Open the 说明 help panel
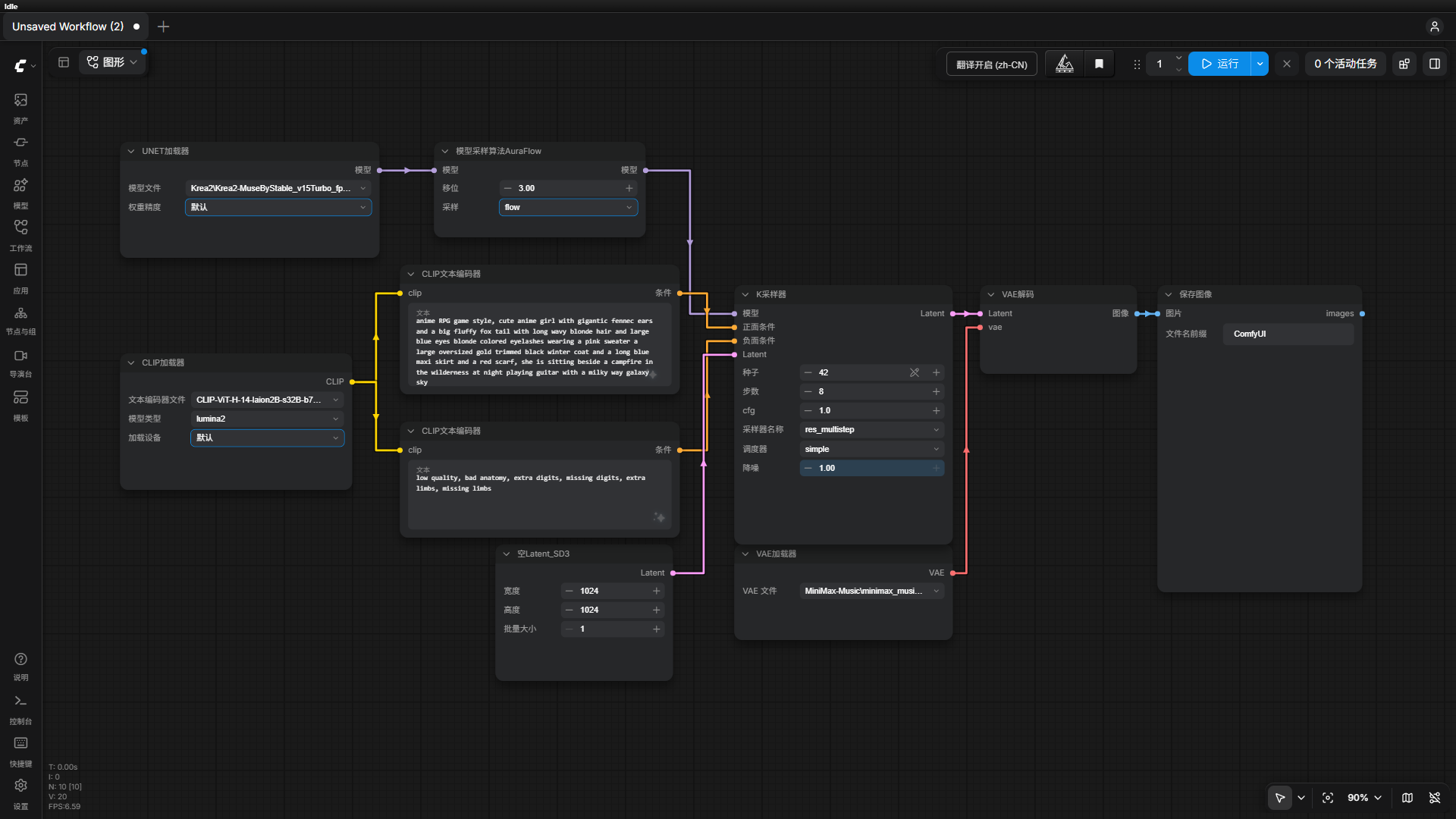 20,667
